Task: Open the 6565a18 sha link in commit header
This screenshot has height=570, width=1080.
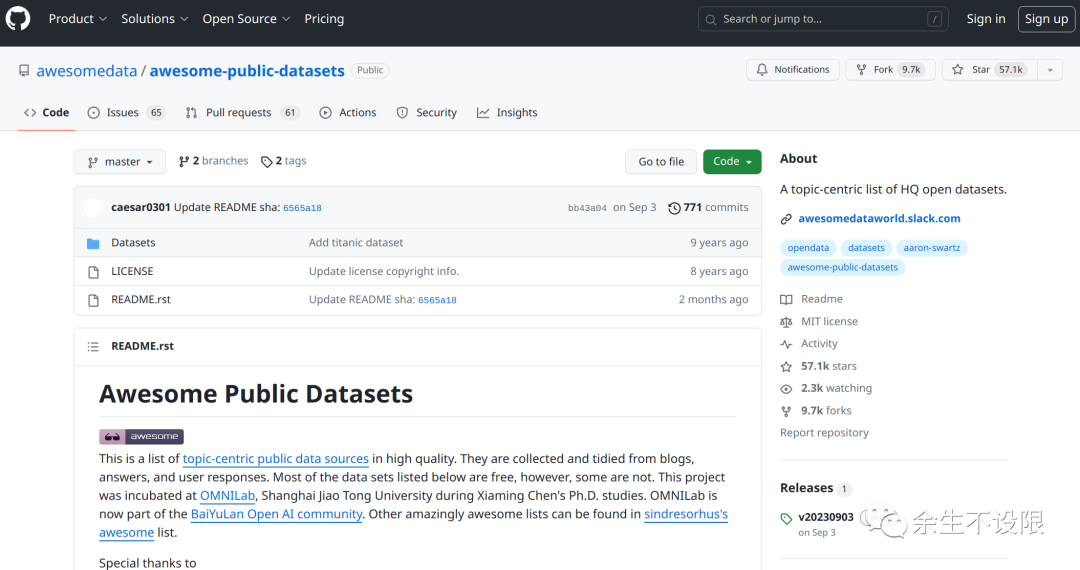Action: click(302, 208)
